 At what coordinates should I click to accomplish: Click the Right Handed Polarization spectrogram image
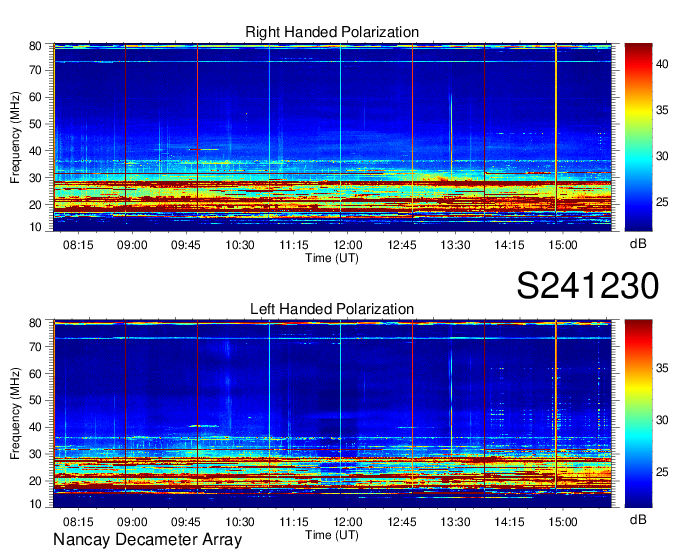coord(332,137)
